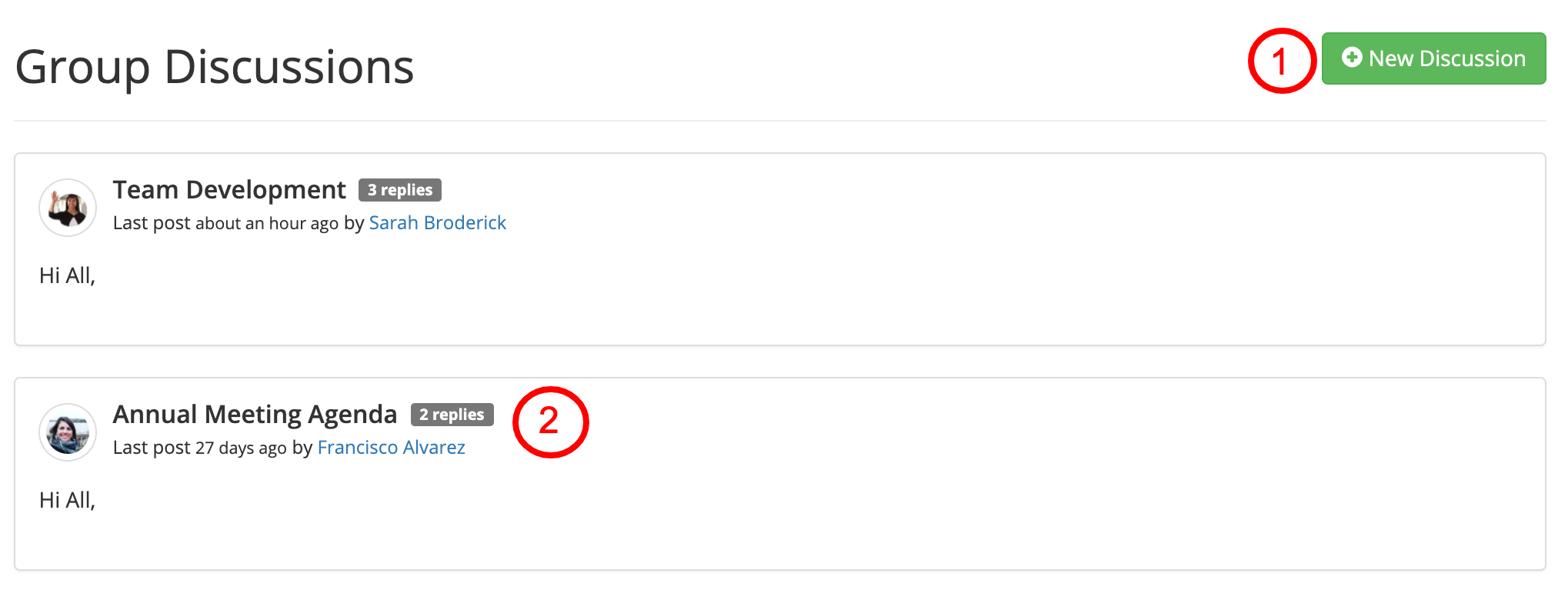1568x600 pixels.
Task: Click the red circled number 1 marker
Action: point(1282,61)
